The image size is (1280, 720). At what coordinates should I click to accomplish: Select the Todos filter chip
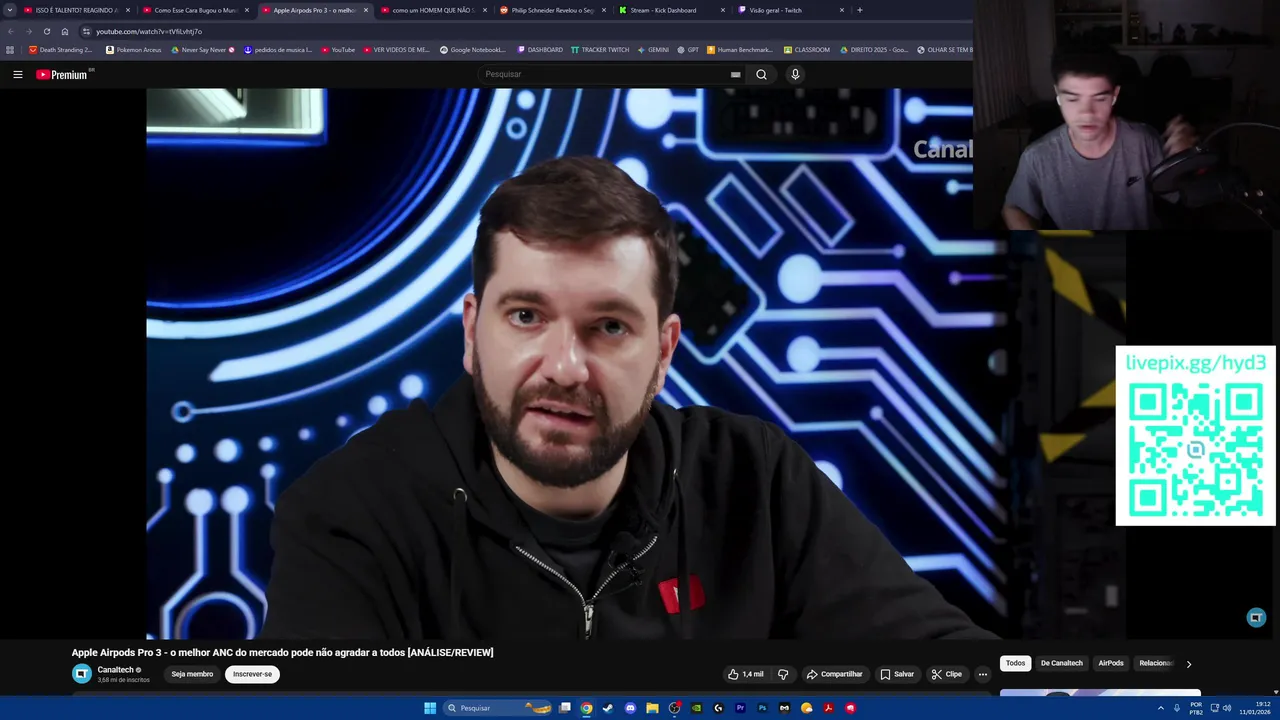pos(1015,663)
